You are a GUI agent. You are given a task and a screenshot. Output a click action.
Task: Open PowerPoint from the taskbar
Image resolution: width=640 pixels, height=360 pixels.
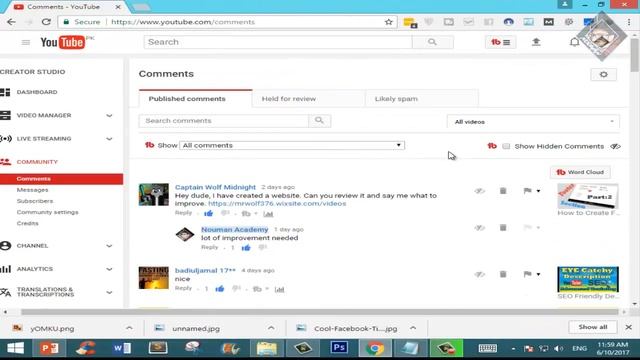(50, 348)
